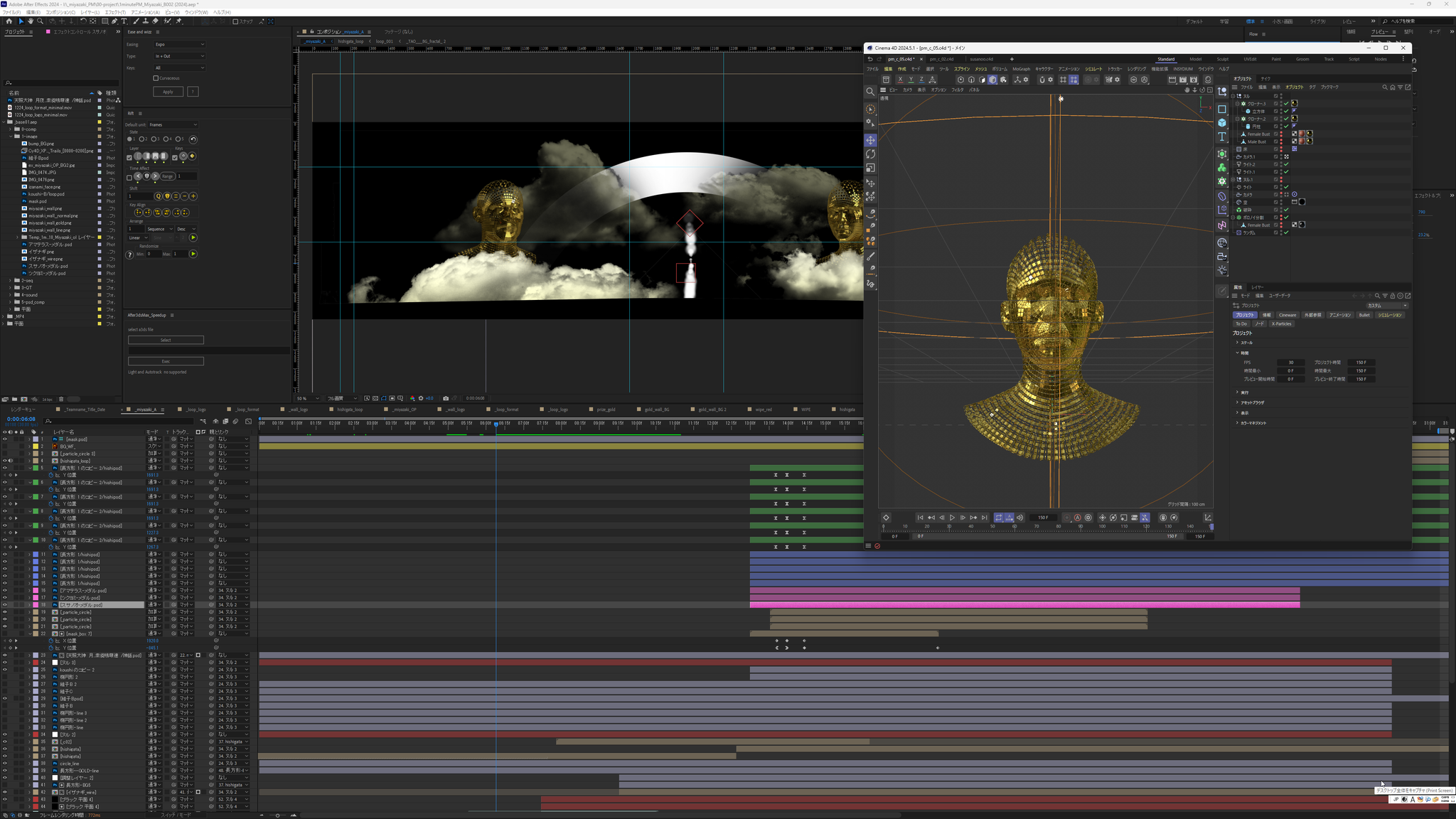Screen dimensions: 1456x819
Task: Click the Render to Picture Viewer icon
Action: pyautogui.click(x=1182, y=80)
